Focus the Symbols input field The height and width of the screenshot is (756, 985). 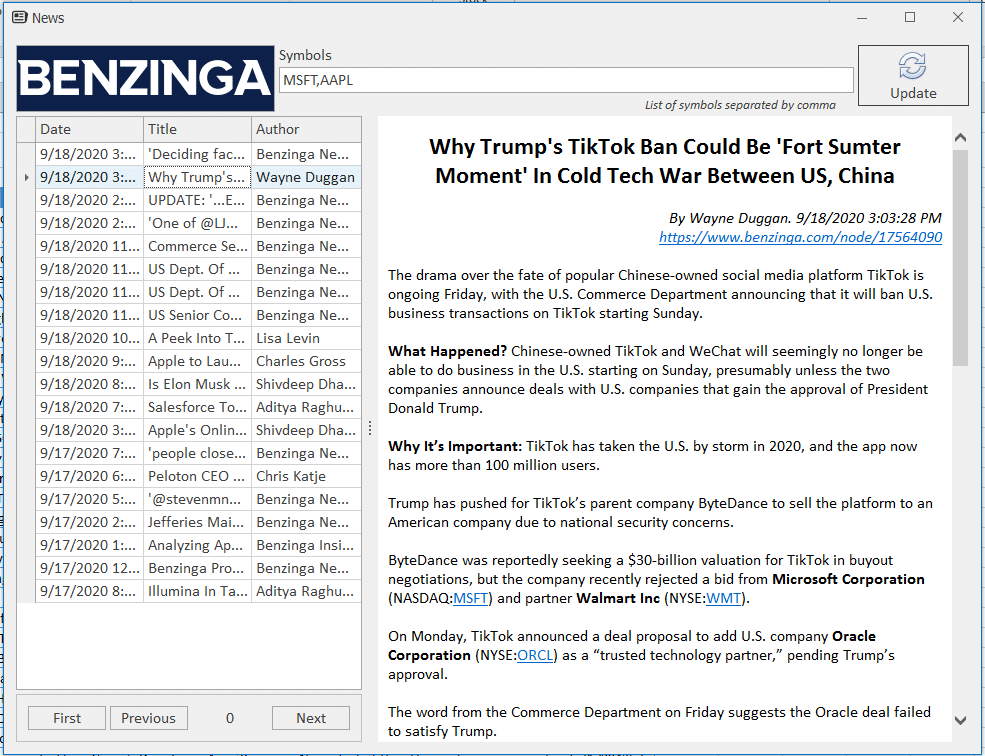pyautogui.click(x=566, y=80)
